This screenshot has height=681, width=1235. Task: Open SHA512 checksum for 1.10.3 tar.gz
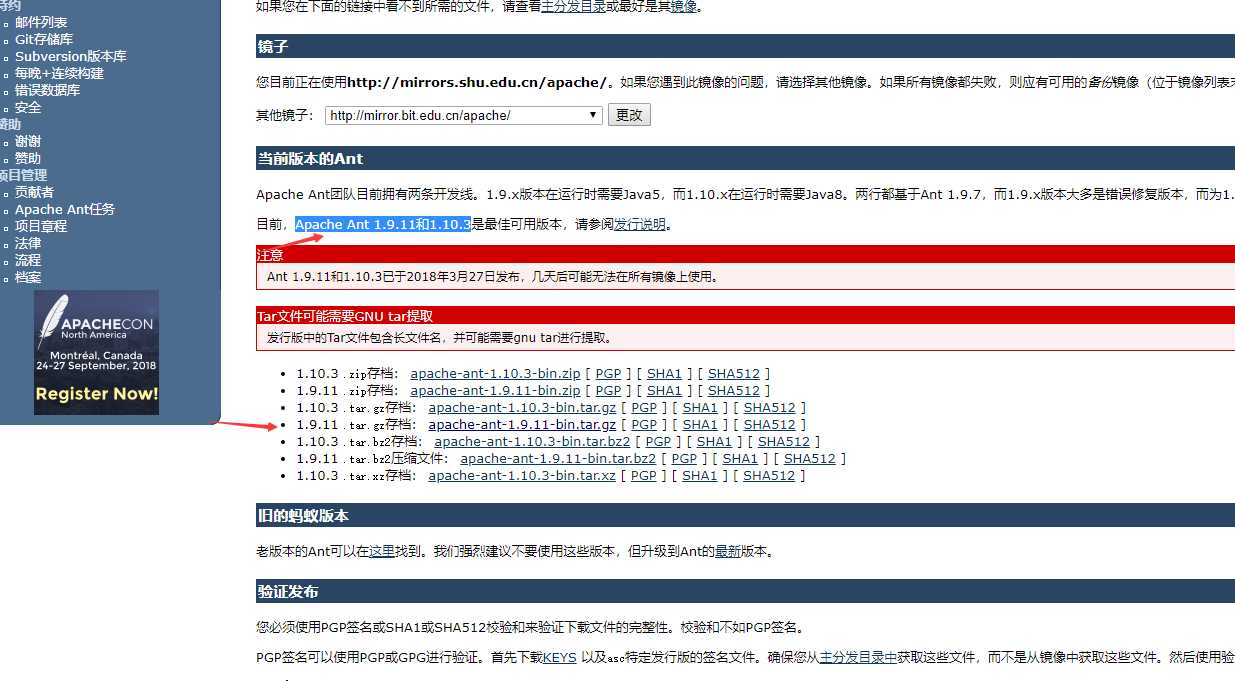[x=770, y=408]
